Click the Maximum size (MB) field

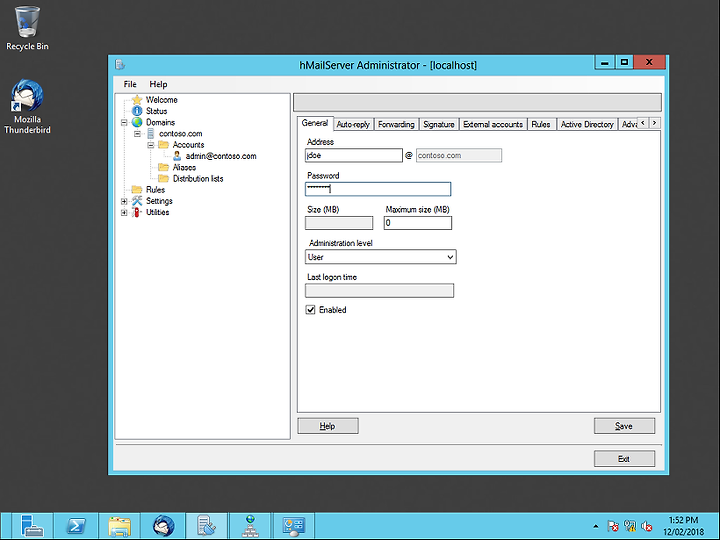pos(418,223)
